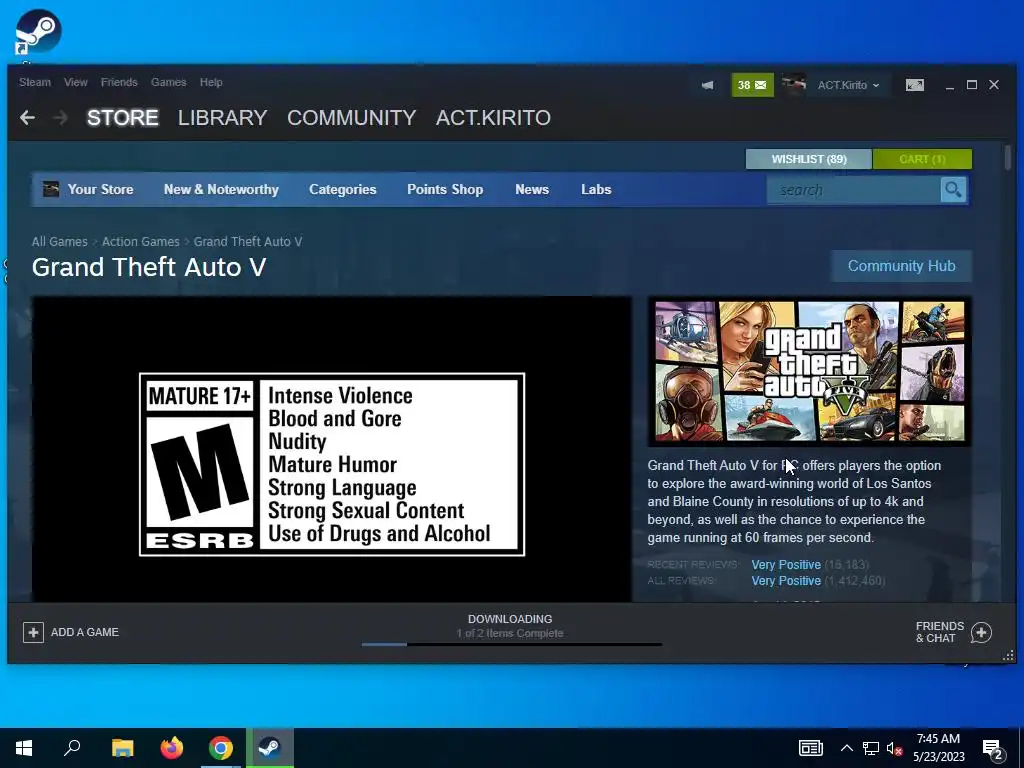This screenshot has height=768, width=1024.
Task: Open the Your Store dropdown menu
Action: (101, 189)
